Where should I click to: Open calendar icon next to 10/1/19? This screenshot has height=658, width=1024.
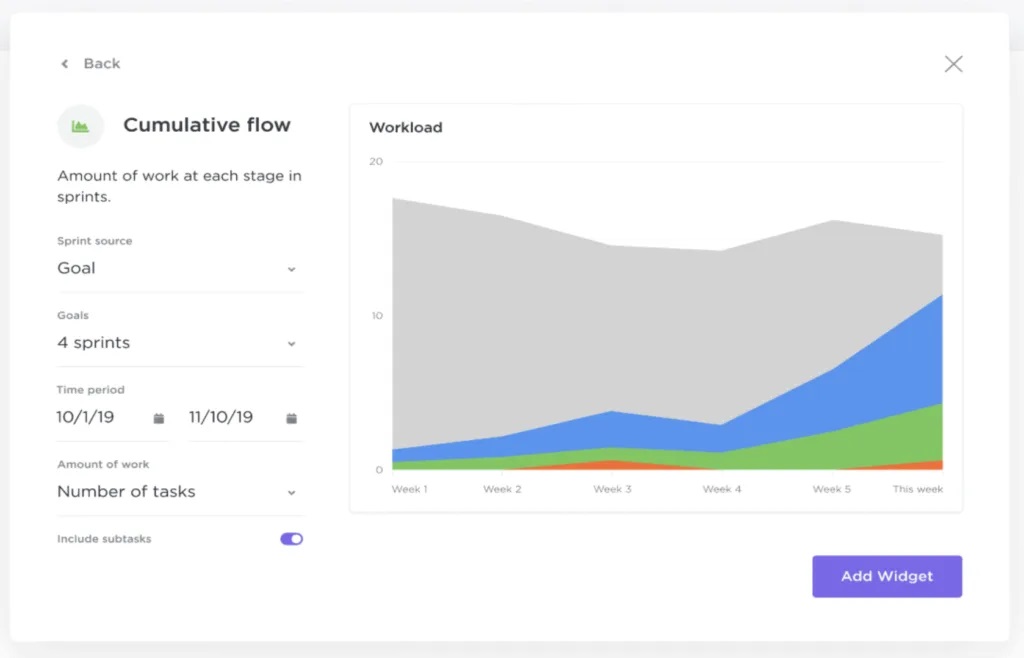[159, 418]
